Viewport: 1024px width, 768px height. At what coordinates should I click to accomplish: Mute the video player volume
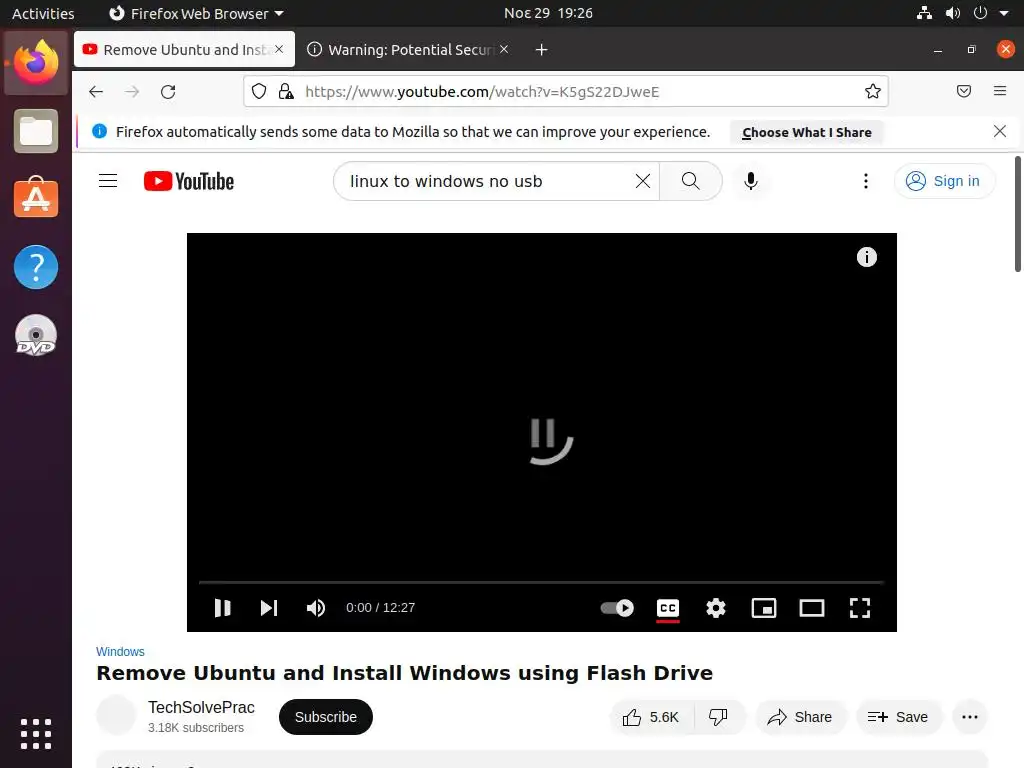pyautogui.click(x=316, y=608)
